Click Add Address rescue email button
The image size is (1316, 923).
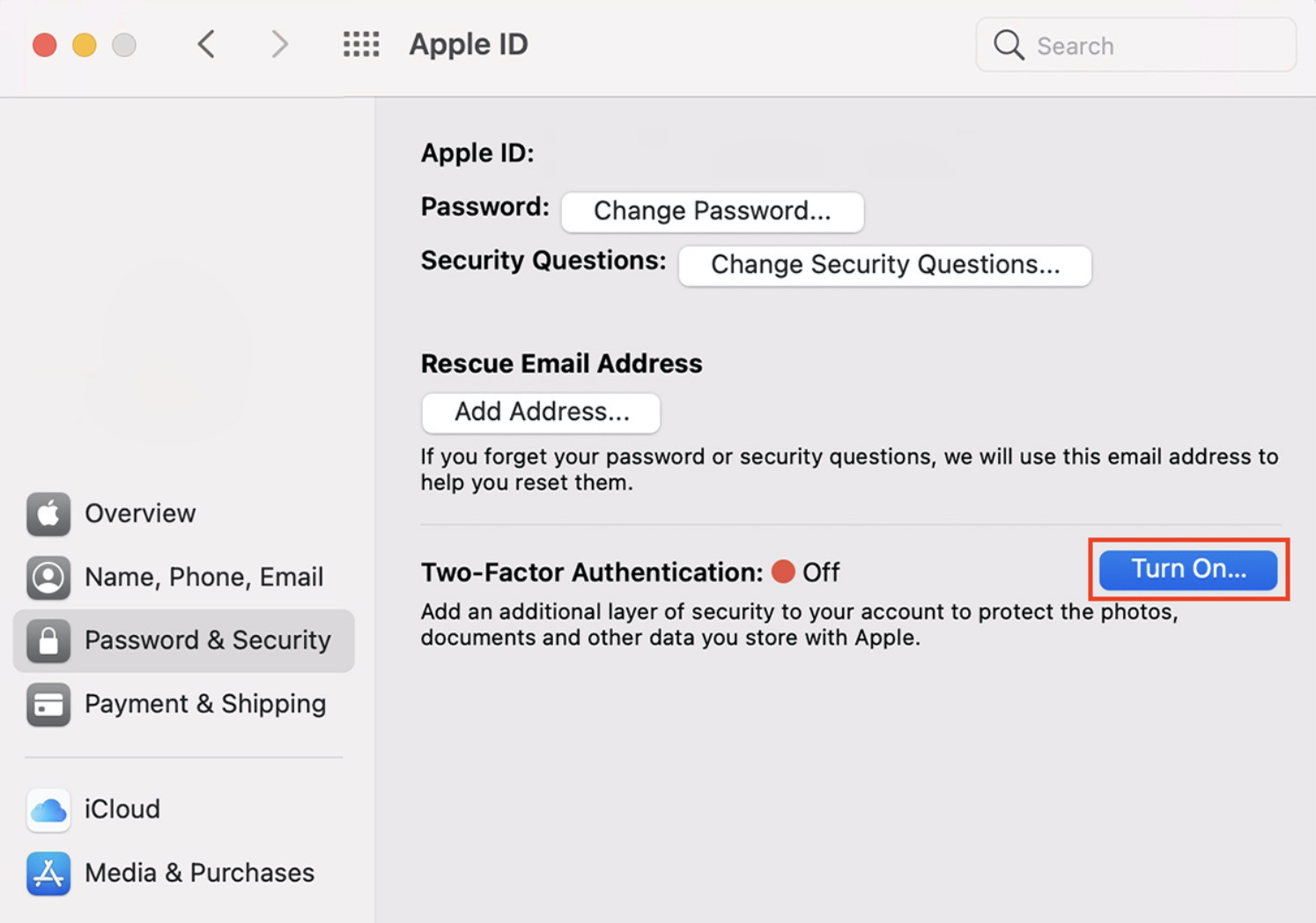(541, 412)
